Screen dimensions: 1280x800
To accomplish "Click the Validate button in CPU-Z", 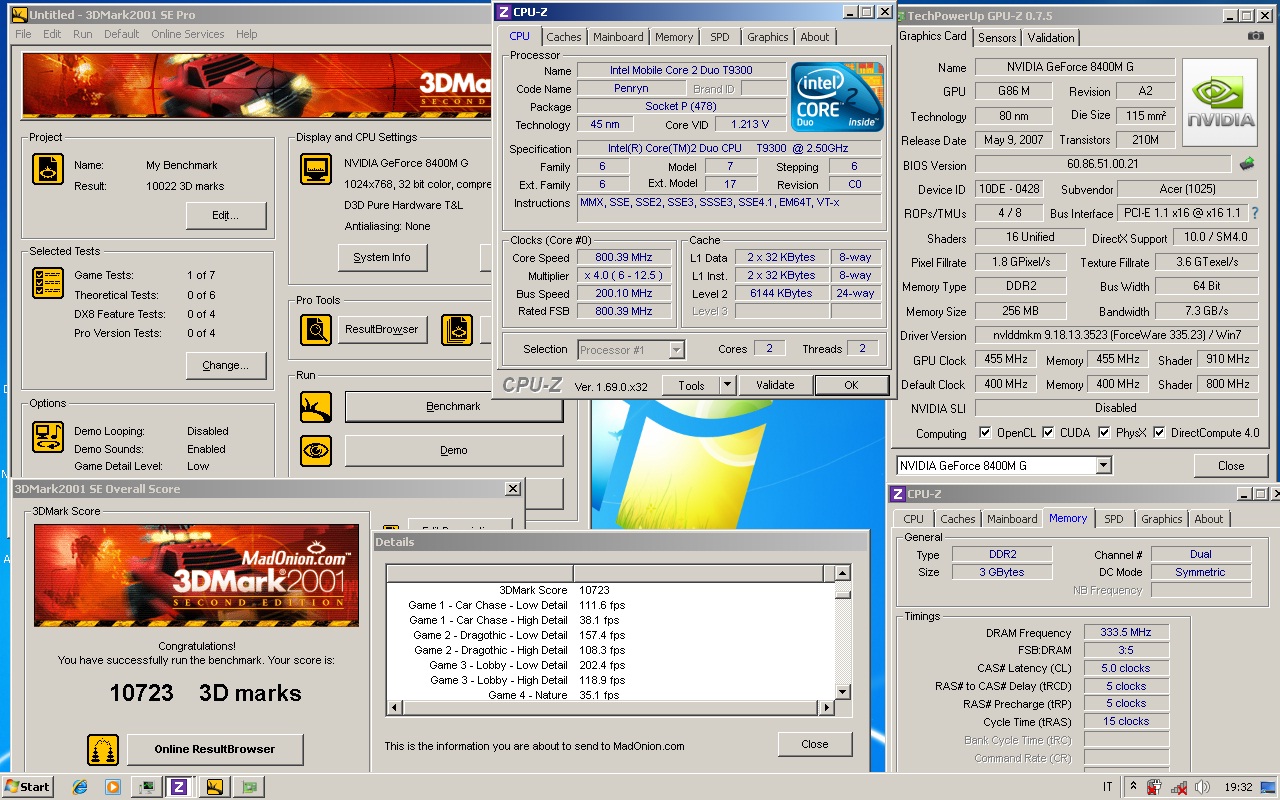I will pos(775,385).
